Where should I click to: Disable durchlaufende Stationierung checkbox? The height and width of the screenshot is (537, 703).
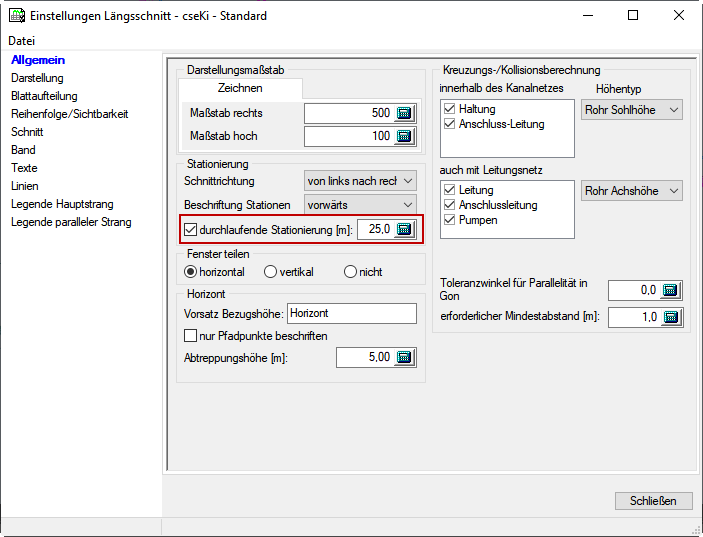coord(192,230)
